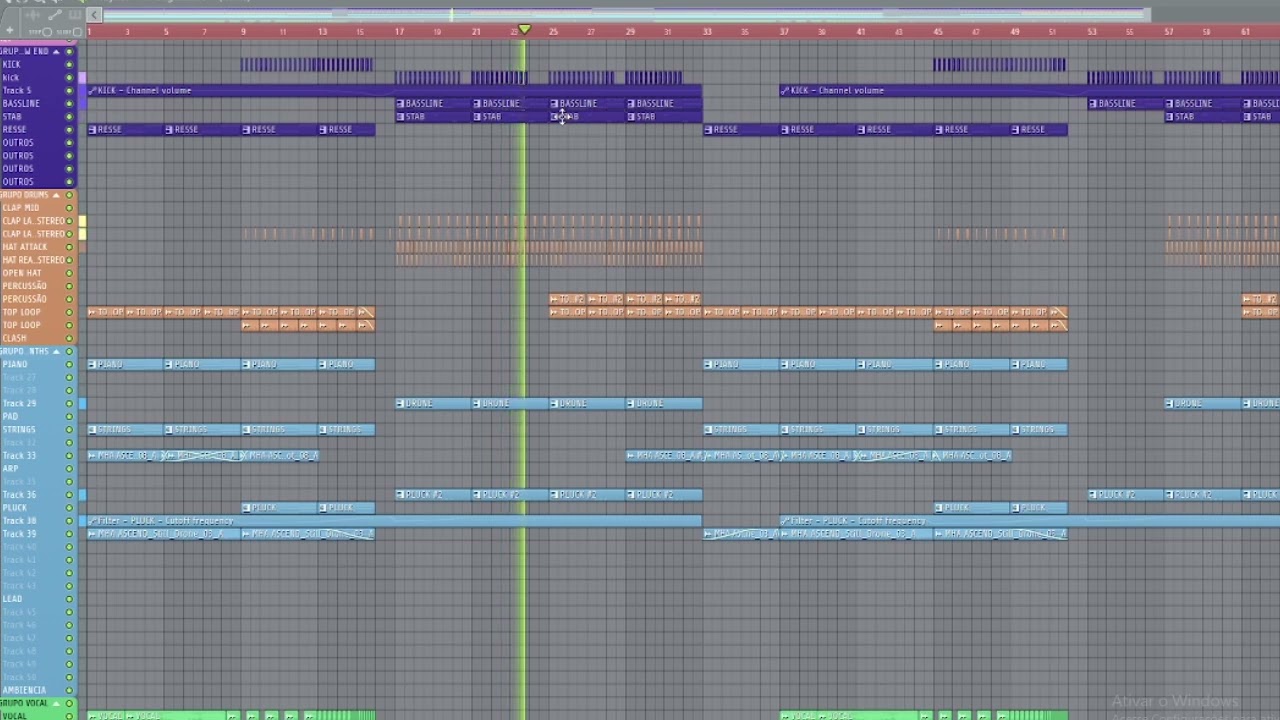Screen dimensions: 1280x720
Task: Collapse the GRUPO VOCAL track group
Action: (56, 703)
